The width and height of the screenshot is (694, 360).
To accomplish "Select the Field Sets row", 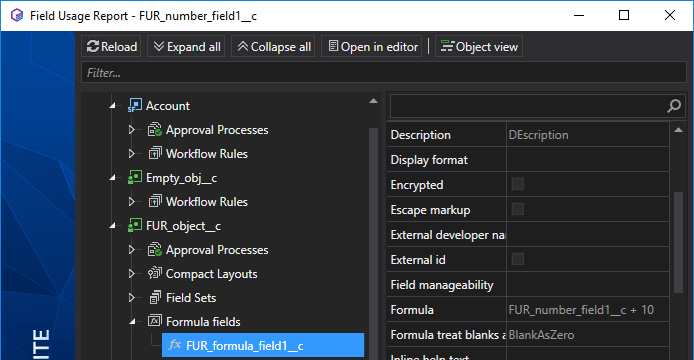I will (191, 298).
